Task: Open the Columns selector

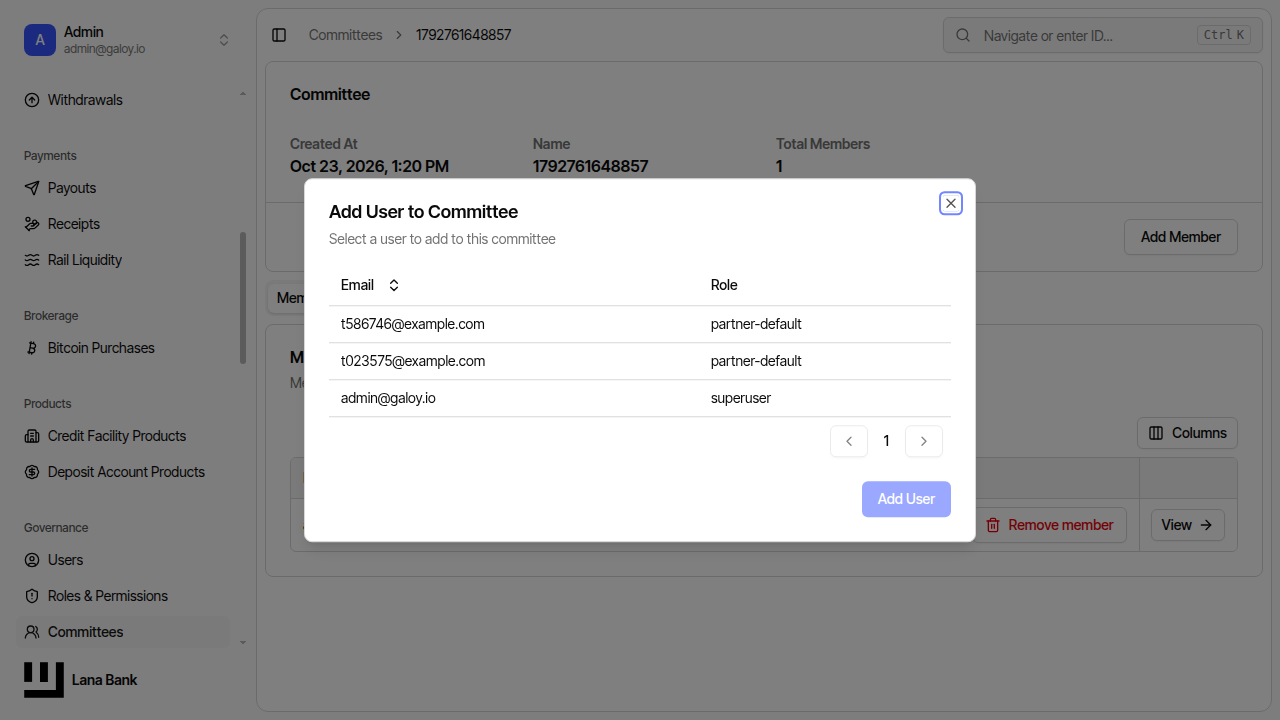Action: coord(1188,433)
